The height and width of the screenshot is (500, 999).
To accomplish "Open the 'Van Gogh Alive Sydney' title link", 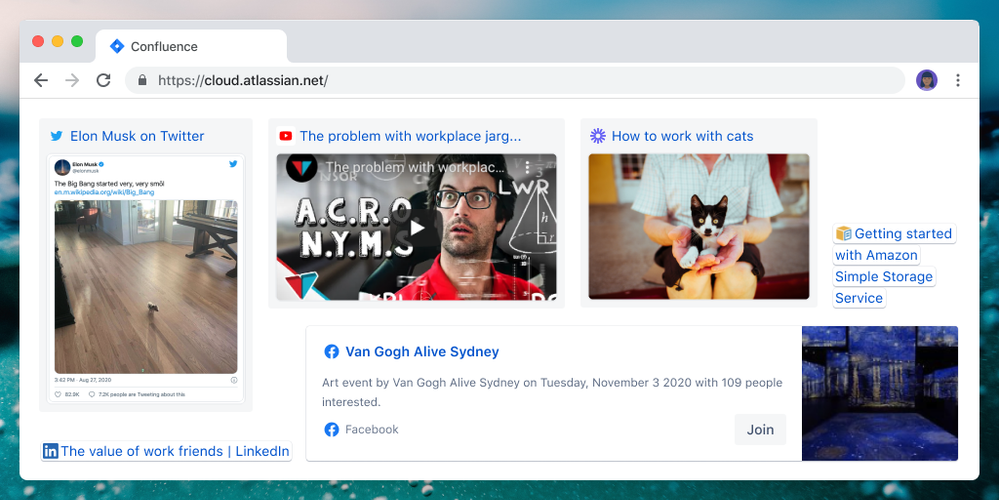I will coord(422,352).
